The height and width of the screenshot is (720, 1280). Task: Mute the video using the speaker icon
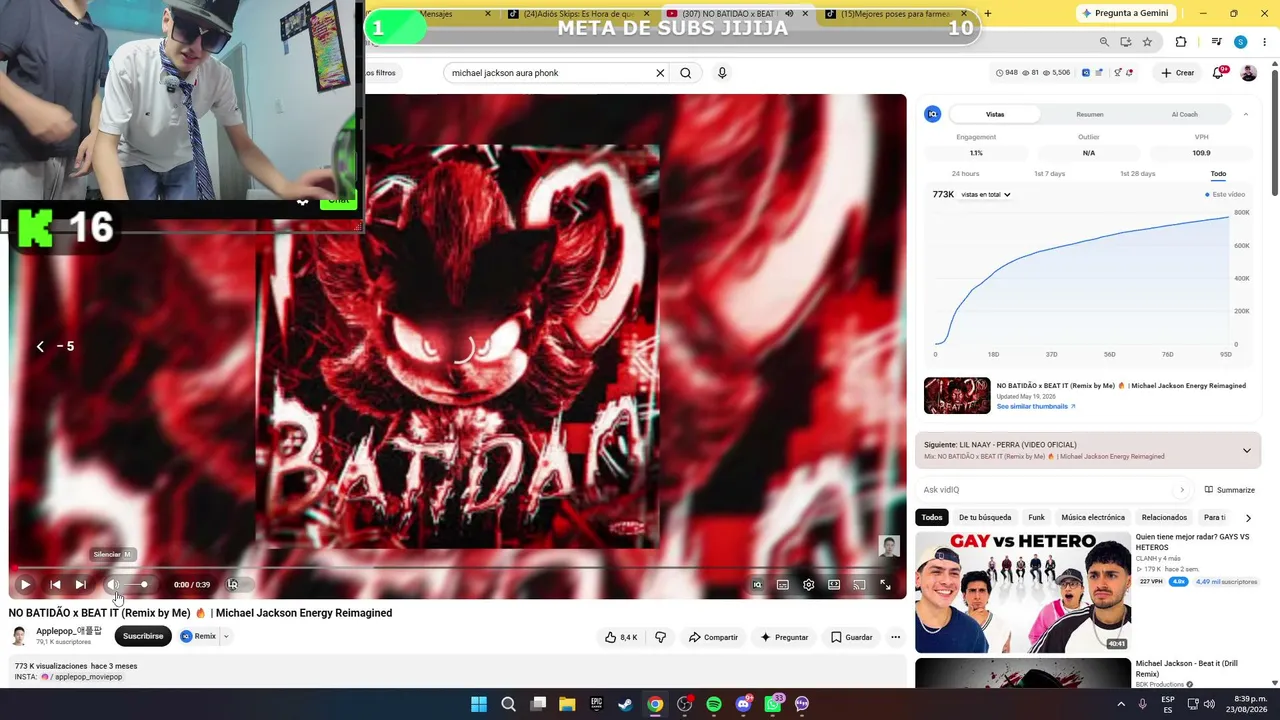(x=112, y=585)
